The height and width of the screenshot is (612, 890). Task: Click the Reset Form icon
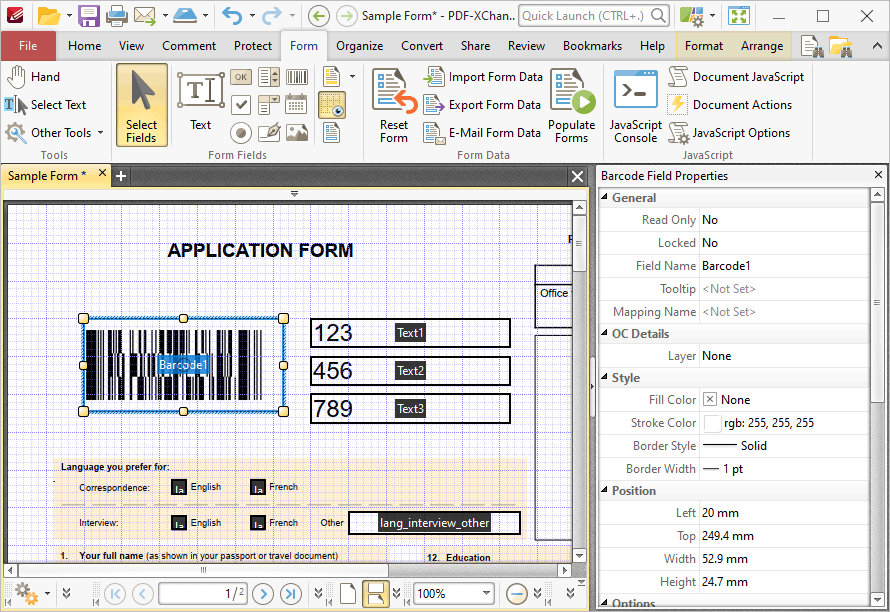394,106
